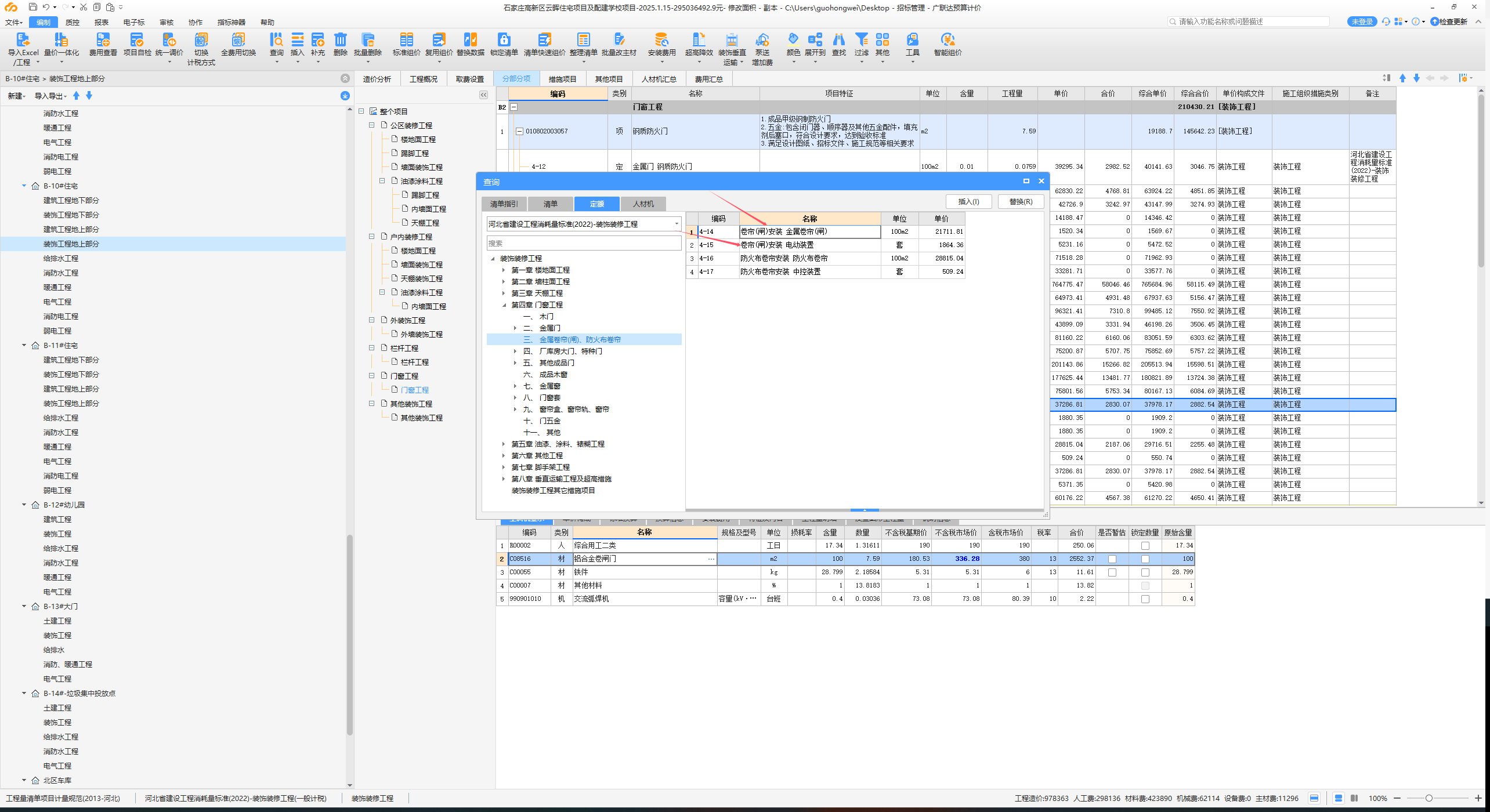This screenshot has width=1490, height=812.
Task: Open the 查询 query tool
Action: click(x=277, y=44)
